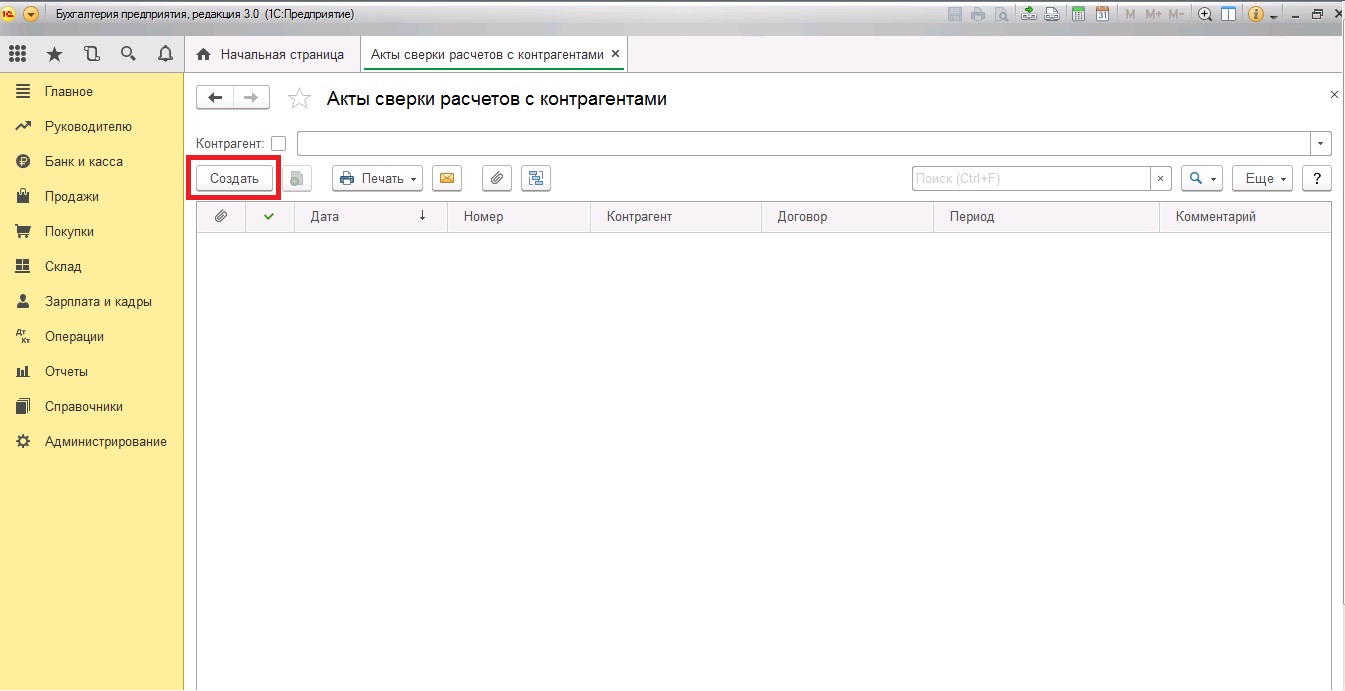The width and height of the screenshot is (1345, 691).
Task: Switch to the Начальная страница tab
Action: (271, 55)
